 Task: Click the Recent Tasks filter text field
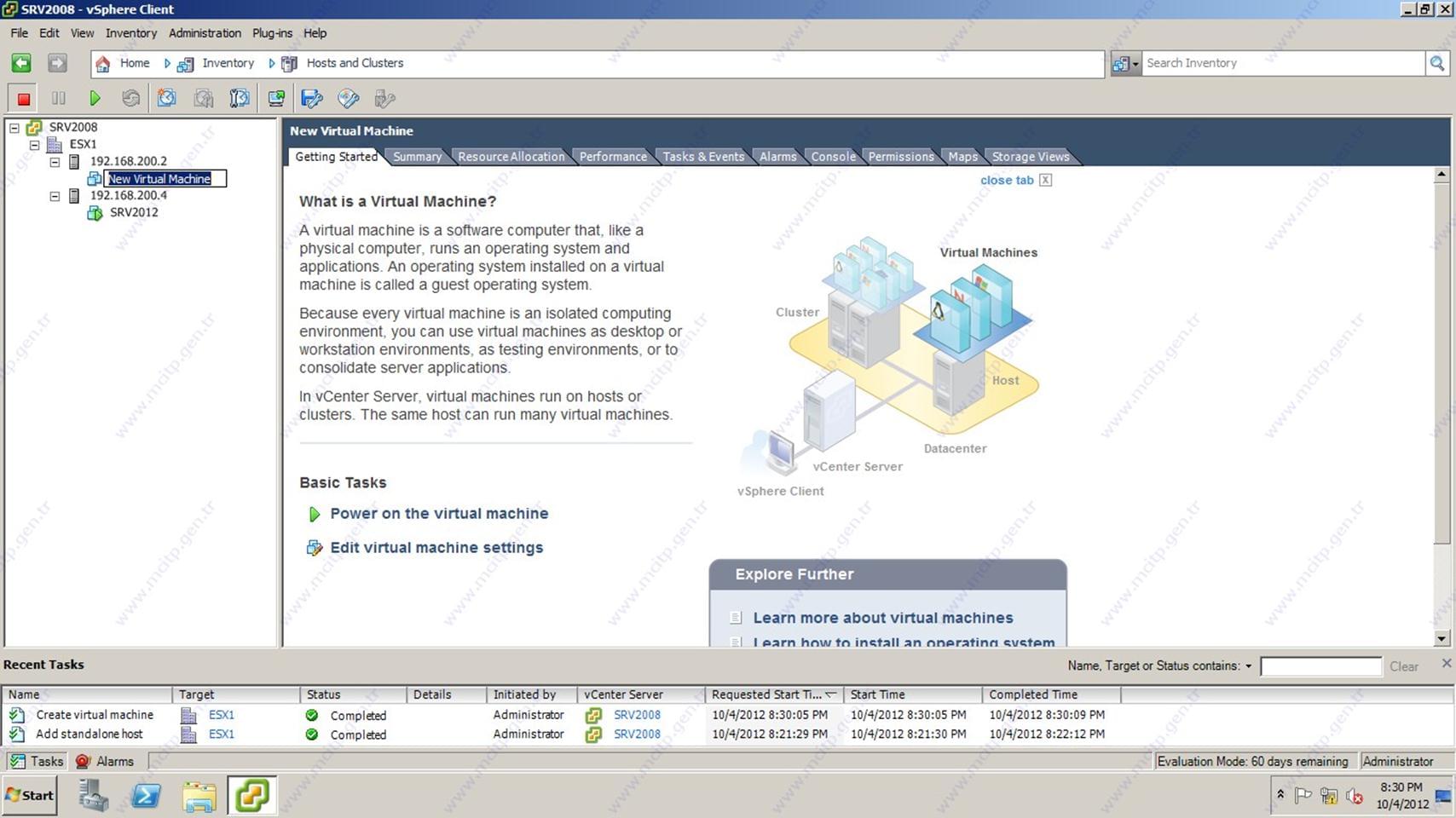tap(1320, 666)
